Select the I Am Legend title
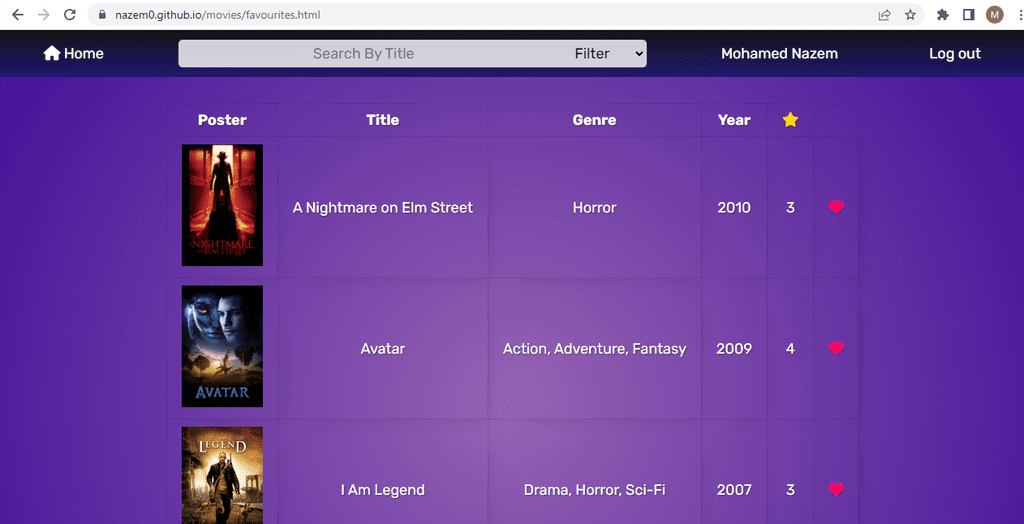 click(383, 490)
